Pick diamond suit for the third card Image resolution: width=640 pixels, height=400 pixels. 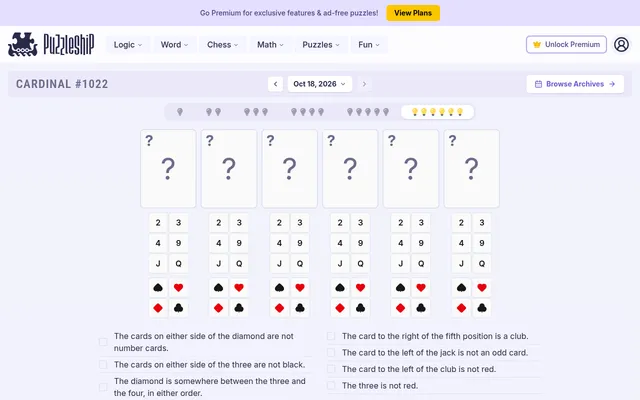[279, 308]
